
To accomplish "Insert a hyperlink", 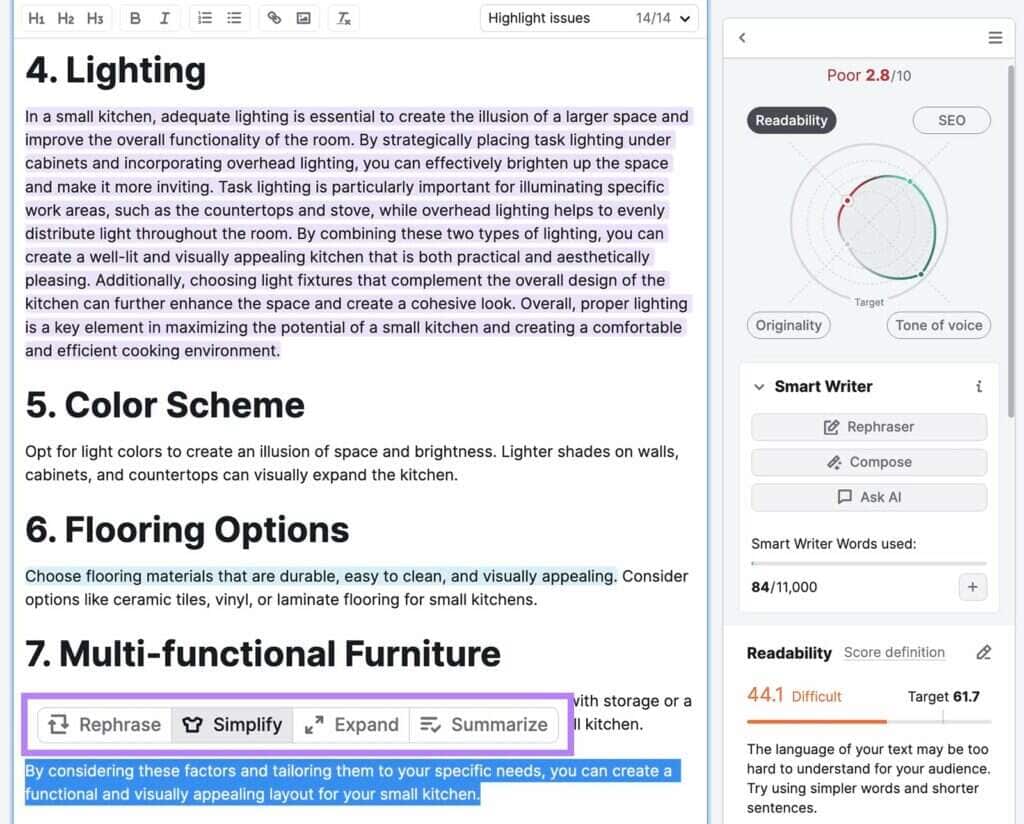I will click(274, 18).
